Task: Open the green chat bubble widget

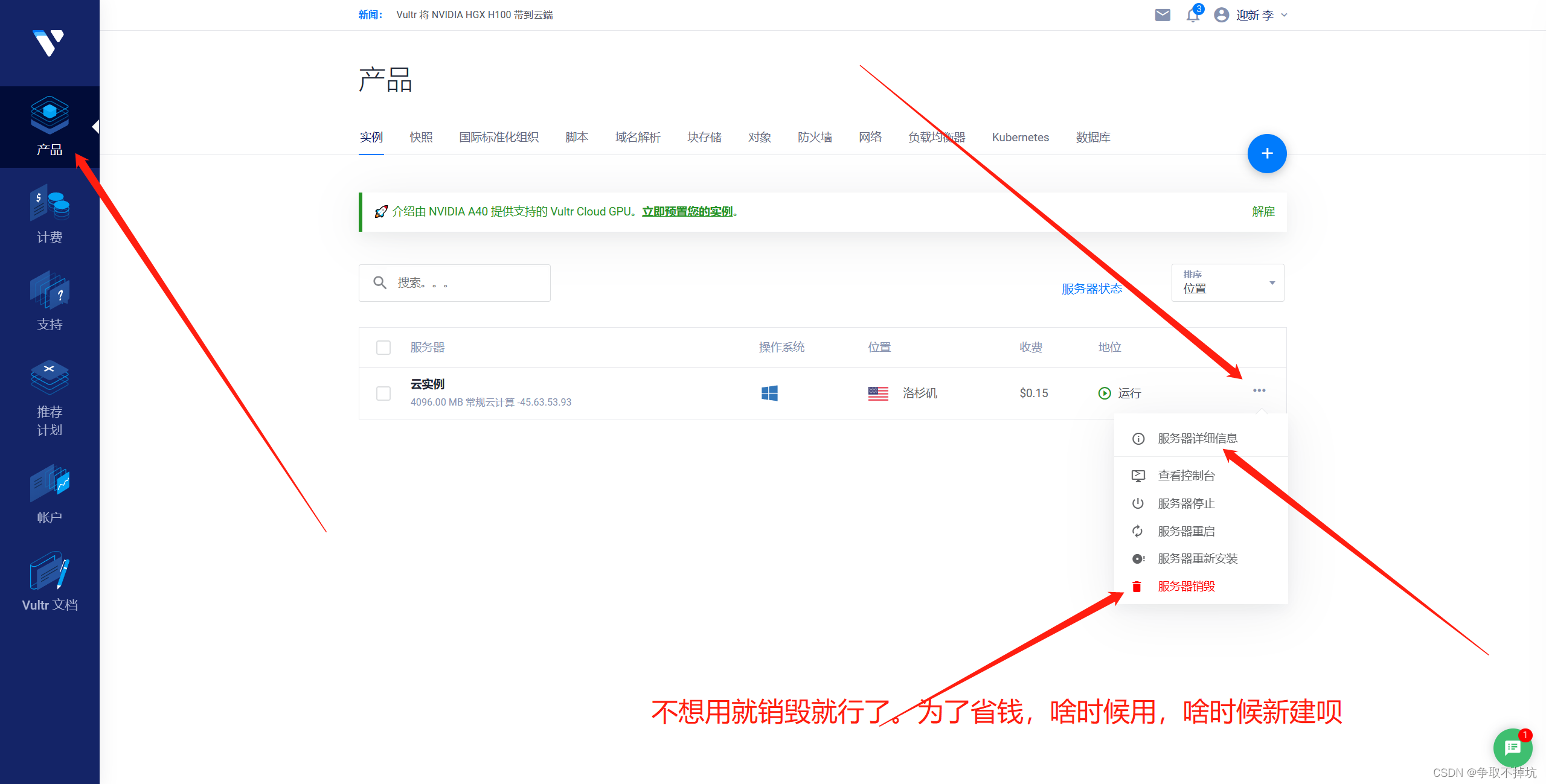Action: point(1513,748)
